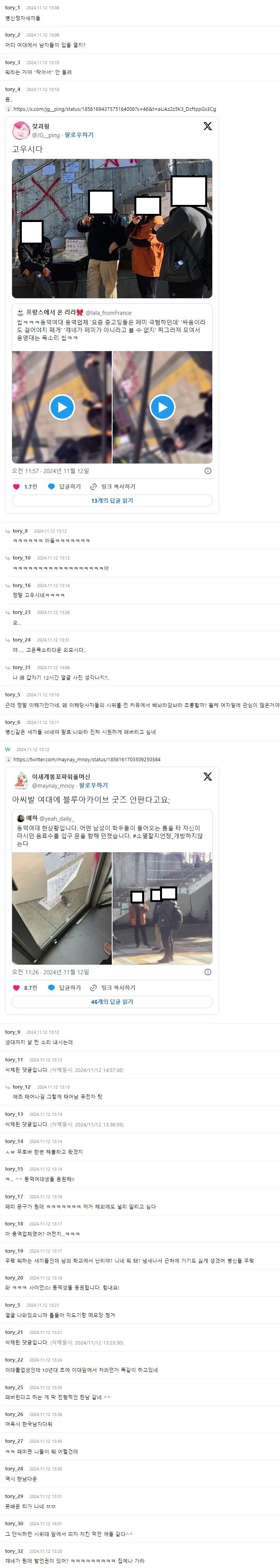Screen dimensions: 280x1568
Task: Follow @JG__ping via 팔로우하기
Action: 79,135
